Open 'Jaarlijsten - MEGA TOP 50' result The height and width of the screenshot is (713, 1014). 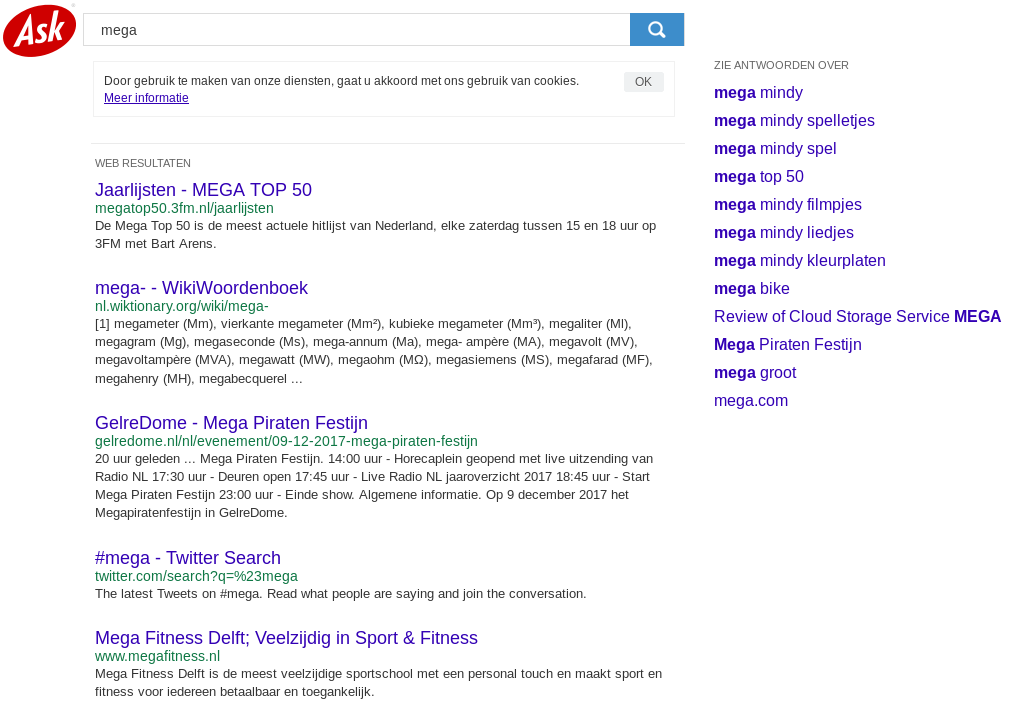coord(203,190)
